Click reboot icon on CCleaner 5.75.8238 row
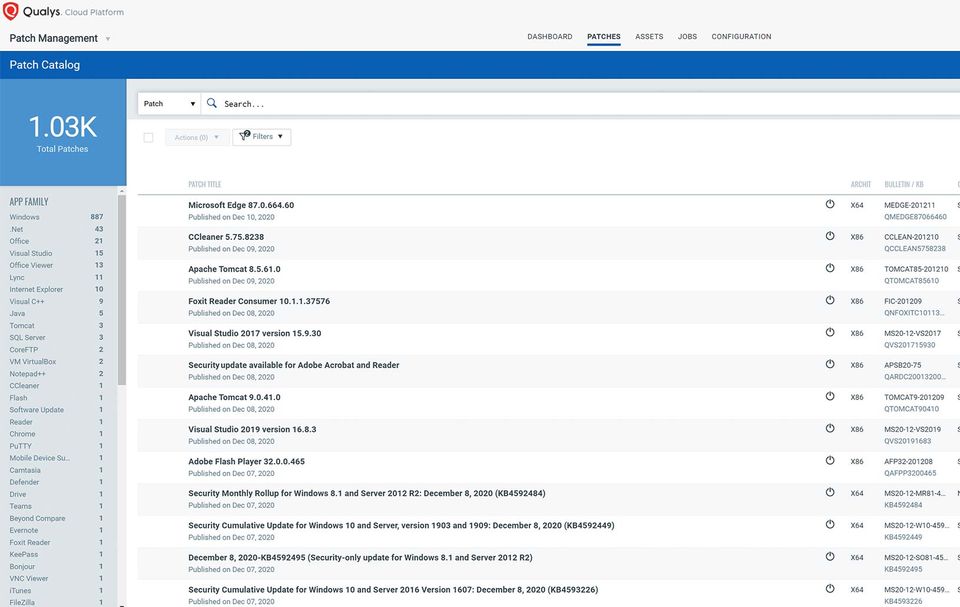This screenshot has height=607, width=960. 830,236
